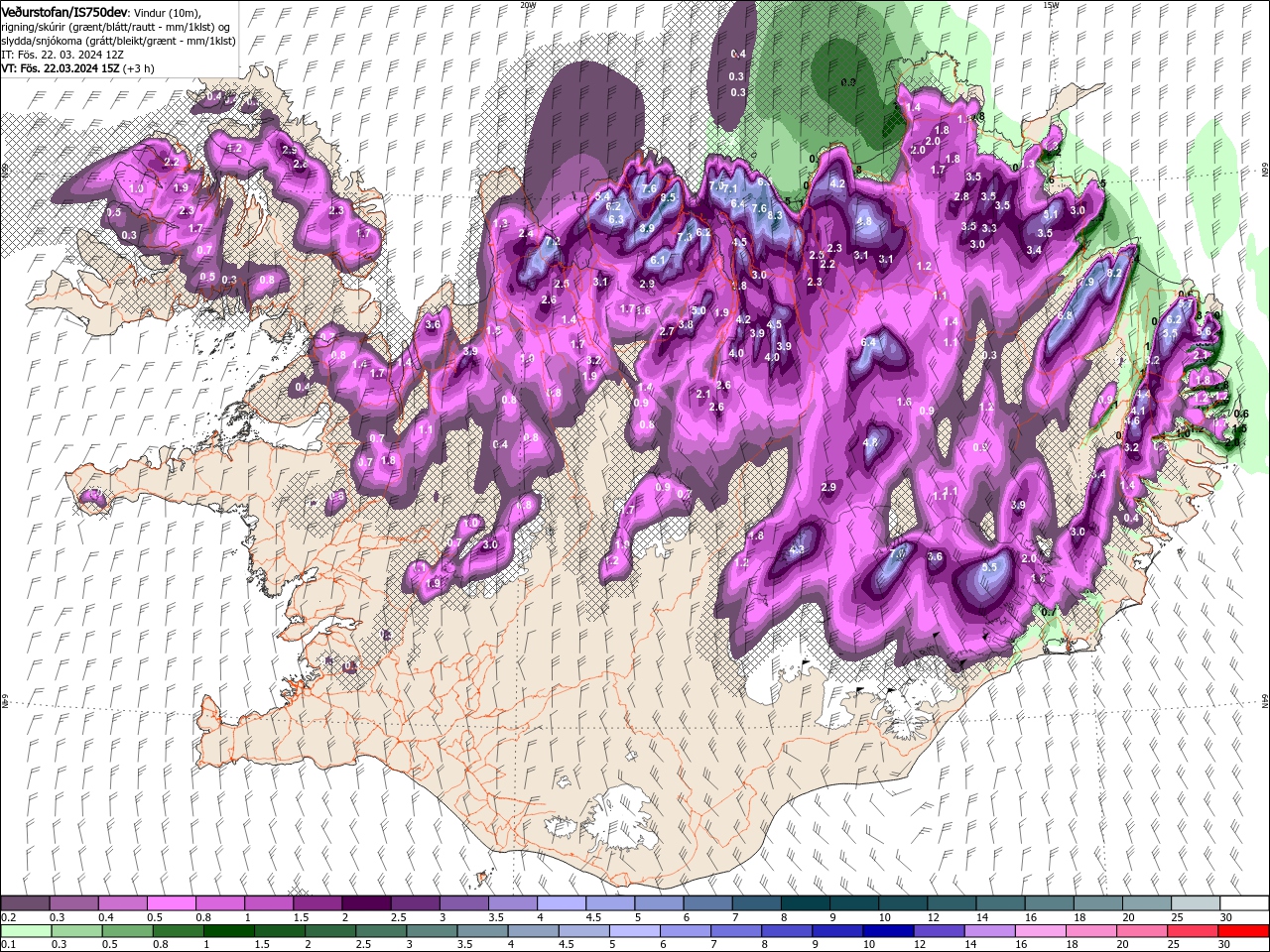Click the "VT: Fös. 22.03.2024 15Z" valid time
This screenshot has width=1270, height=952.
[x=60, y=68]
